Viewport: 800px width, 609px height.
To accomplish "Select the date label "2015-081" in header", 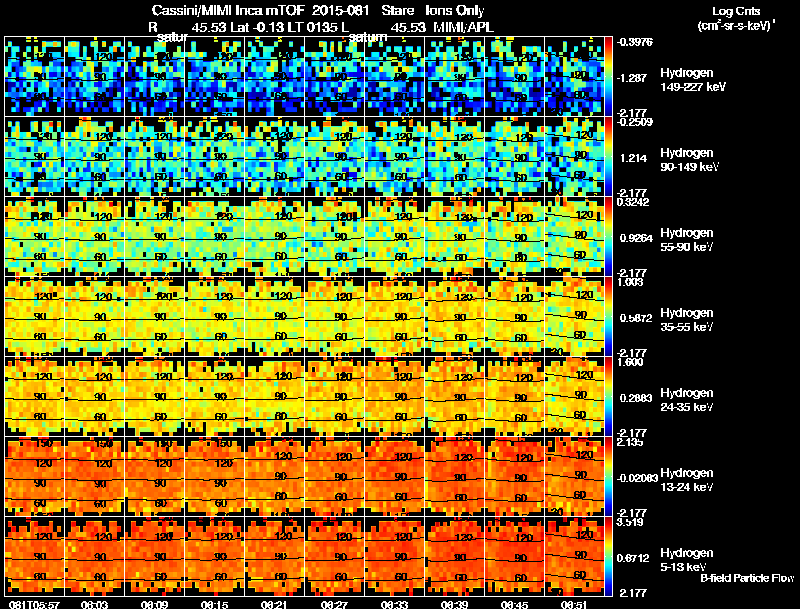I will [x=340, y=11].
